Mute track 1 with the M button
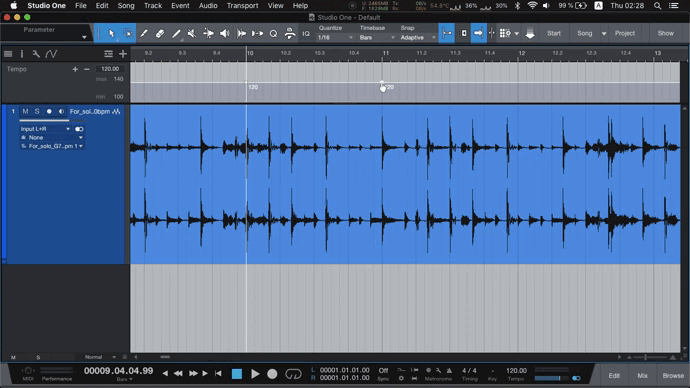This screenshot has height=388, width=690. click(x=25, y=111)
